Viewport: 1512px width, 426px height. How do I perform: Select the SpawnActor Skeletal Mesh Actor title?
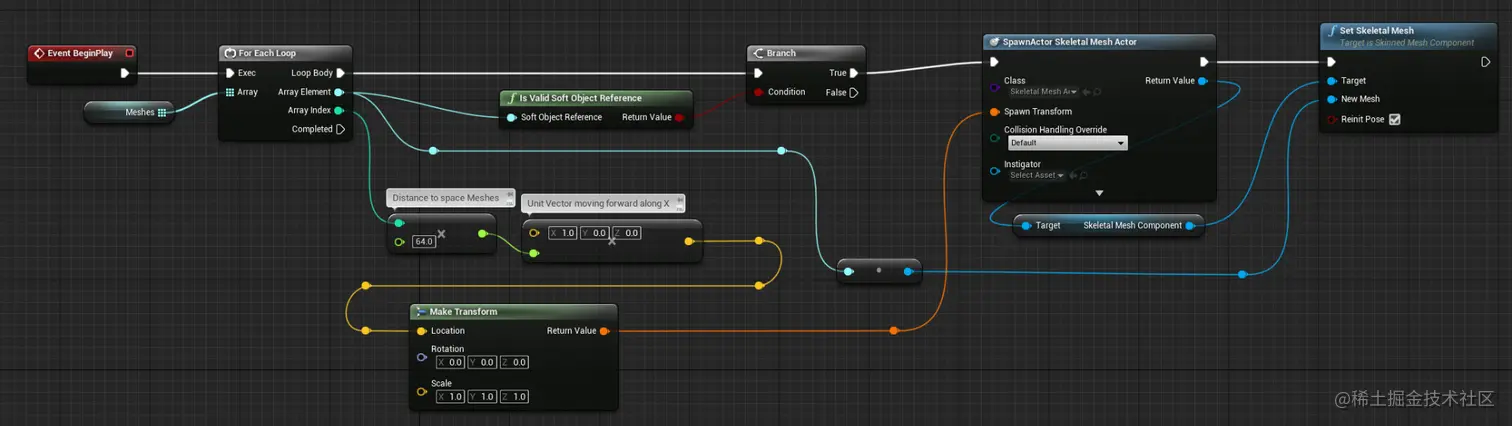point(1070,42)
